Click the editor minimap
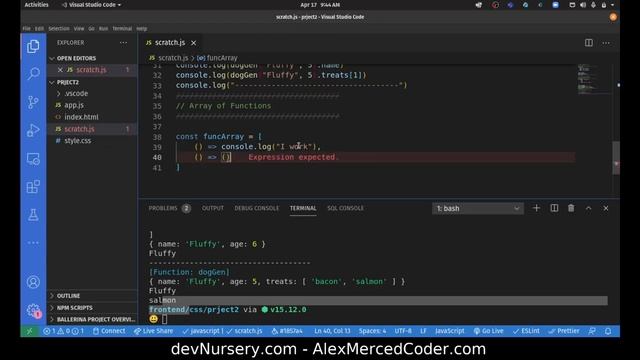640x360 pixels. pos(594,80)
